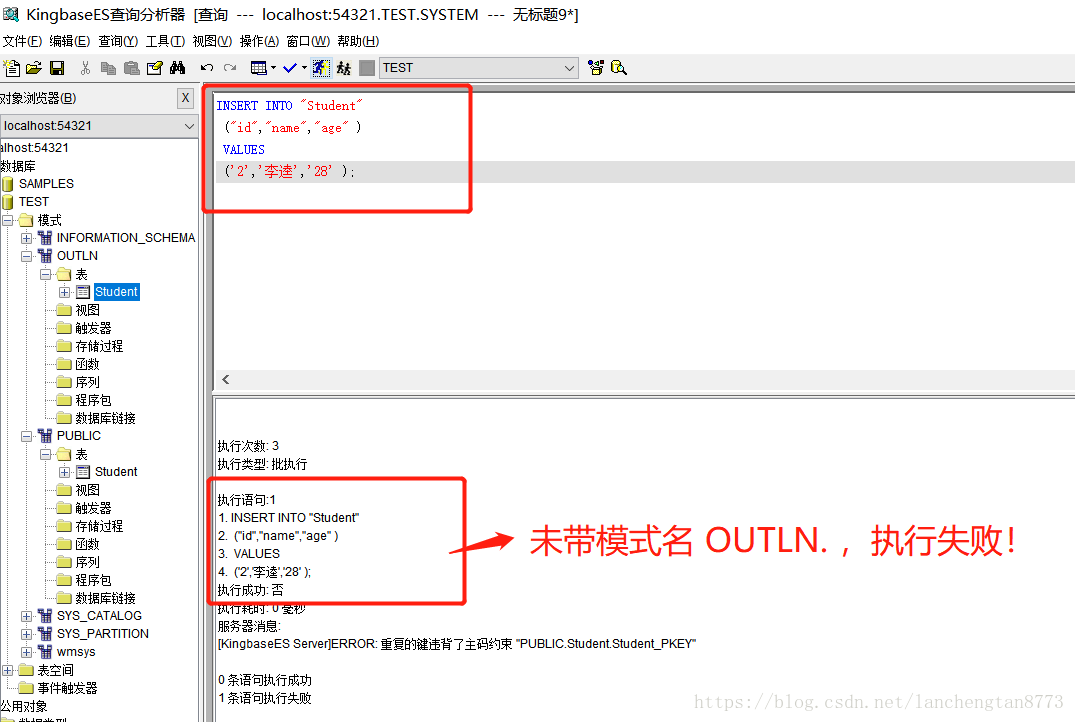Open the 窗口(W) menu

pyautogui.click(x=308, y=41)
